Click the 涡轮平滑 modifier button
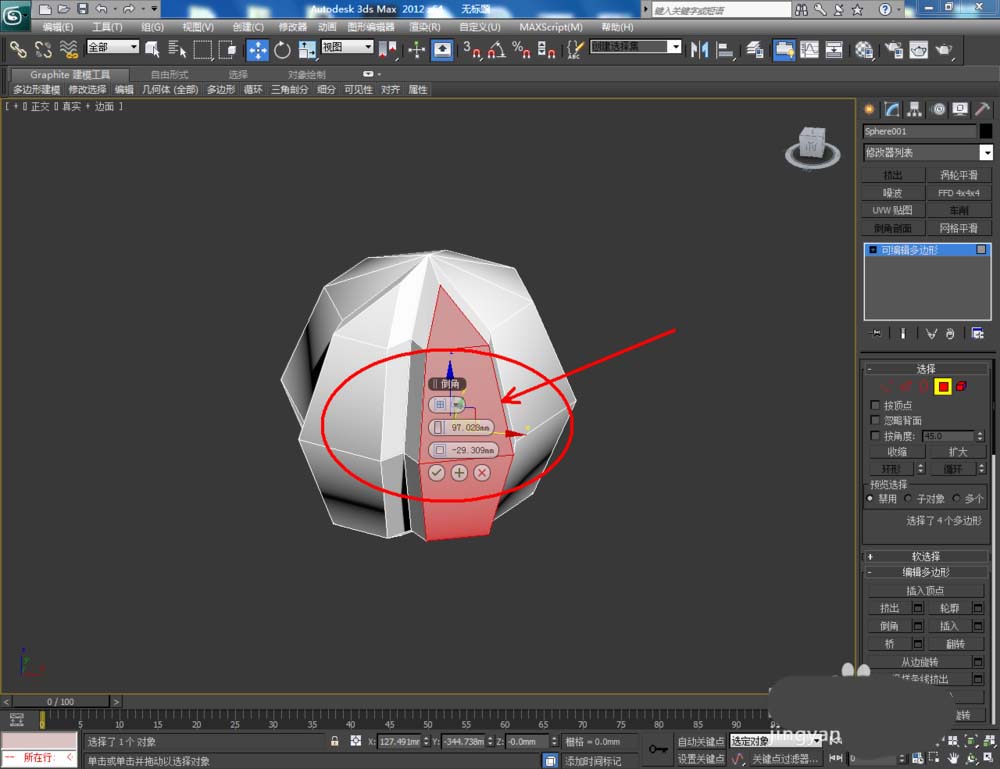 pyautogui.click(x=959, y=175)
